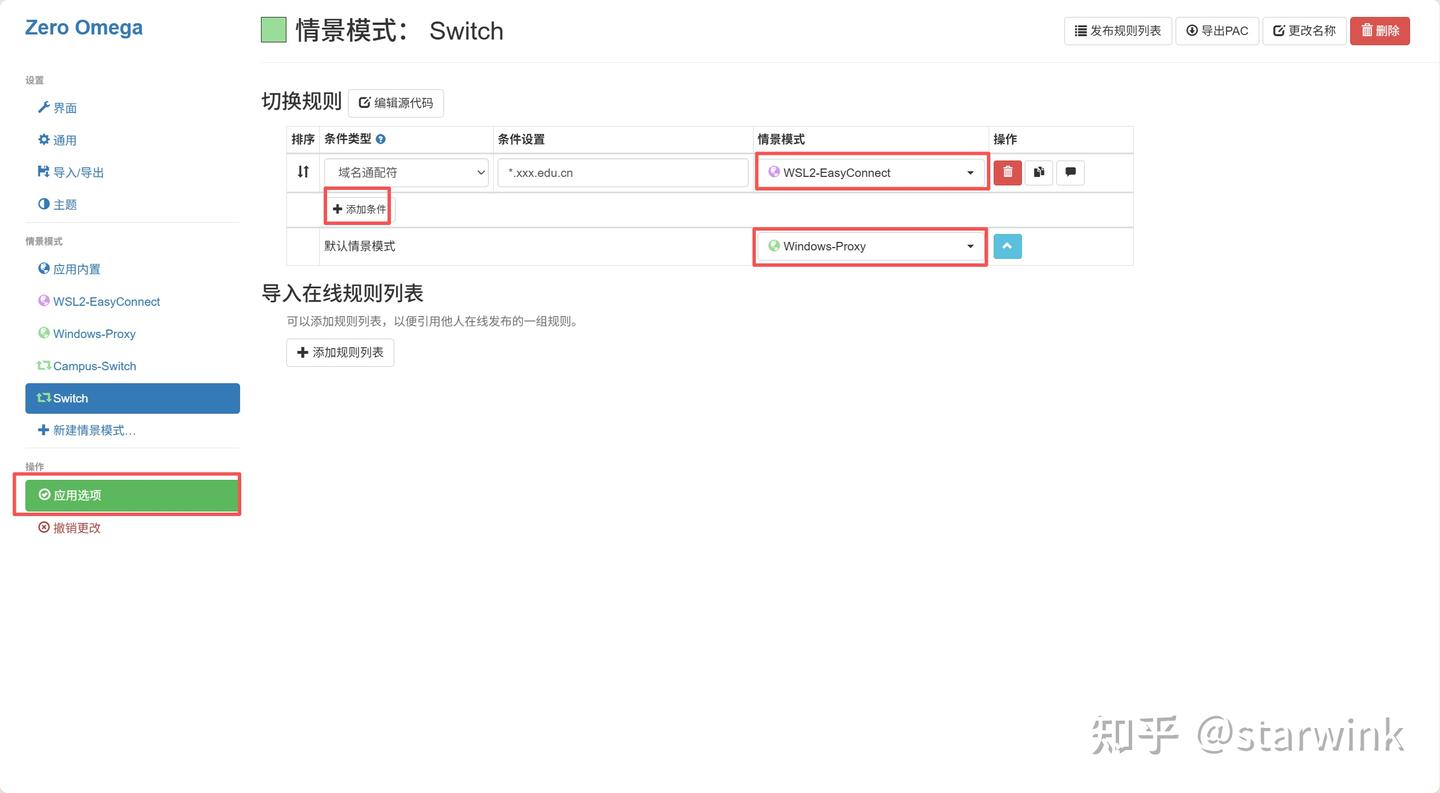Click the *.xxx.edu.cn condition input field
The height and width of the screenshot is (793, 1440).
pos(623,172)
